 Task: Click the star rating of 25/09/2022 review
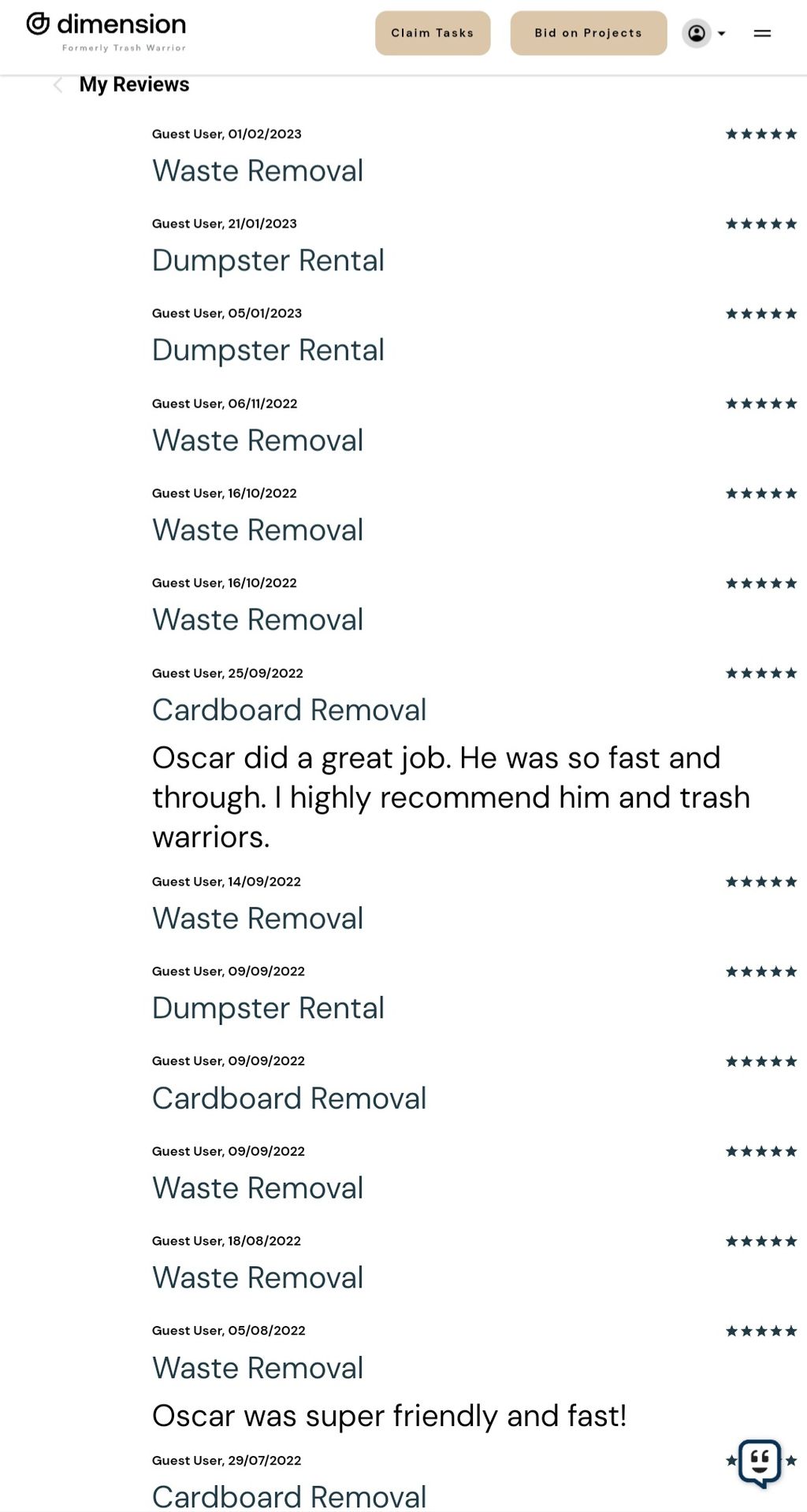point(761,673)
